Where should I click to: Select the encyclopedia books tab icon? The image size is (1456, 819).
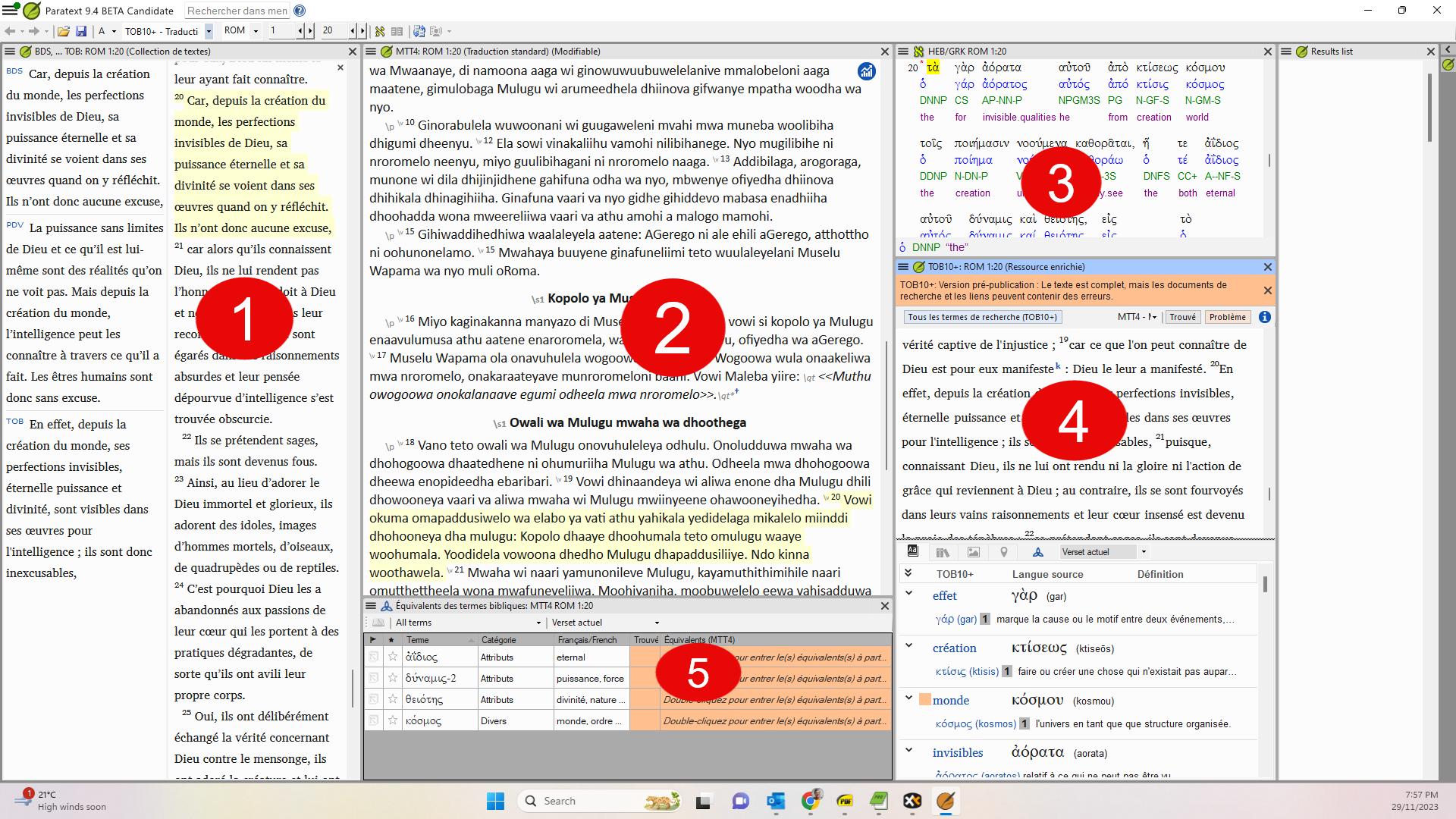click(943, 552)
